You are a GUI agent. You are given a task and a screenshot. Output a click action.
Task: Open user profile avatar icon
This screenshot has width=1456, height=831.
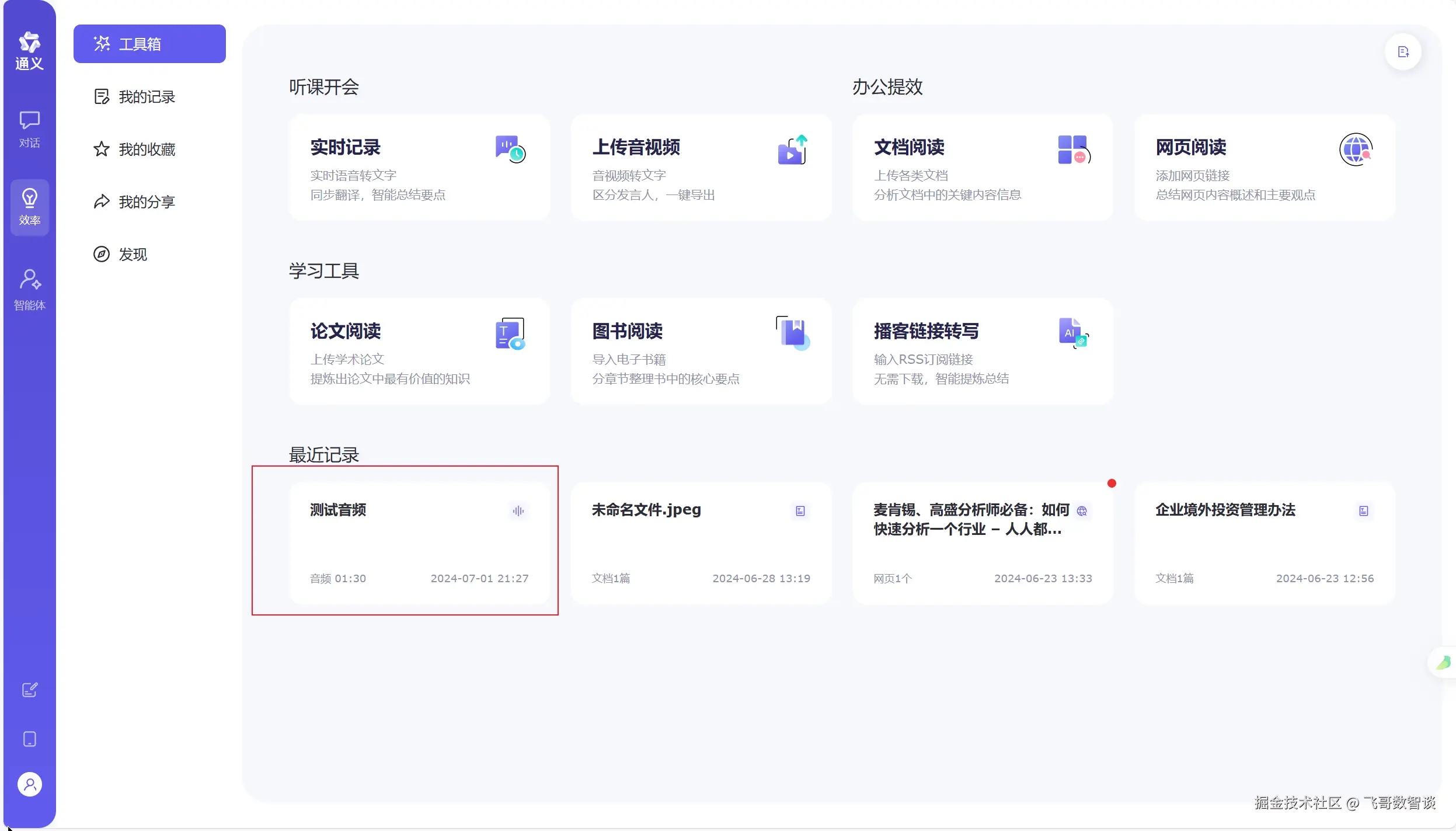(x=29, y=784)
